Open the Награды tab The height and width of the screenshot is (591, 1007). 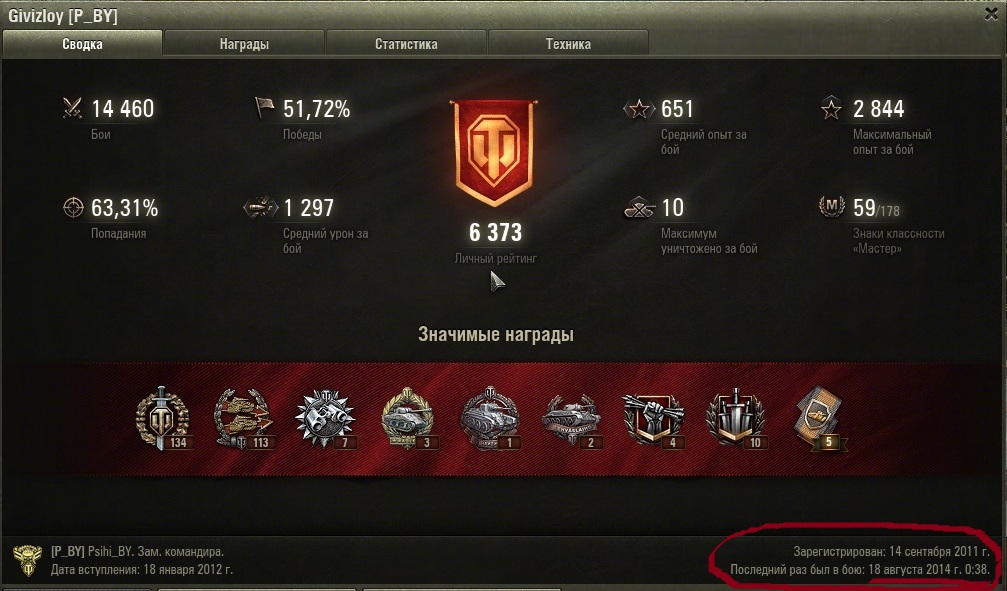pos(244,44)
